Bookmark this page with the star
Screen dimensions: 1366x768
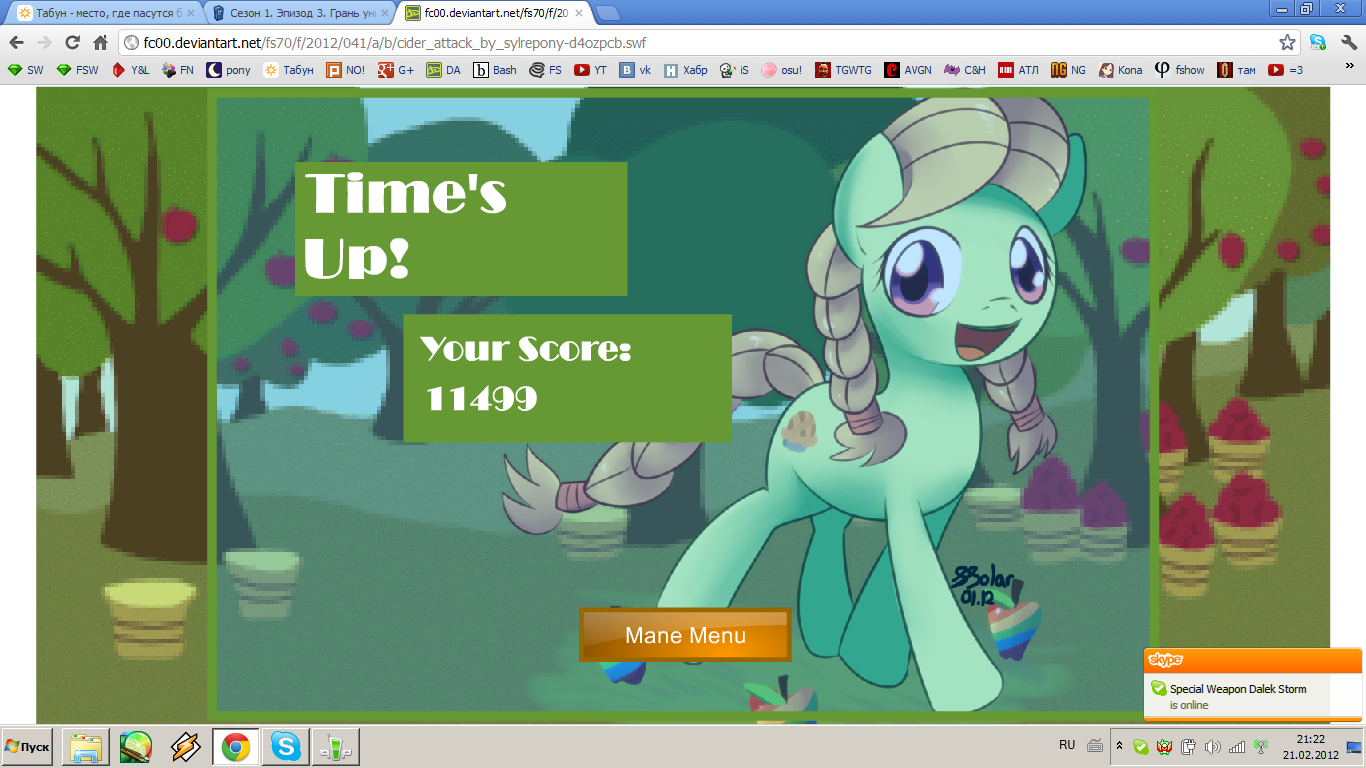pos(1287,43)
